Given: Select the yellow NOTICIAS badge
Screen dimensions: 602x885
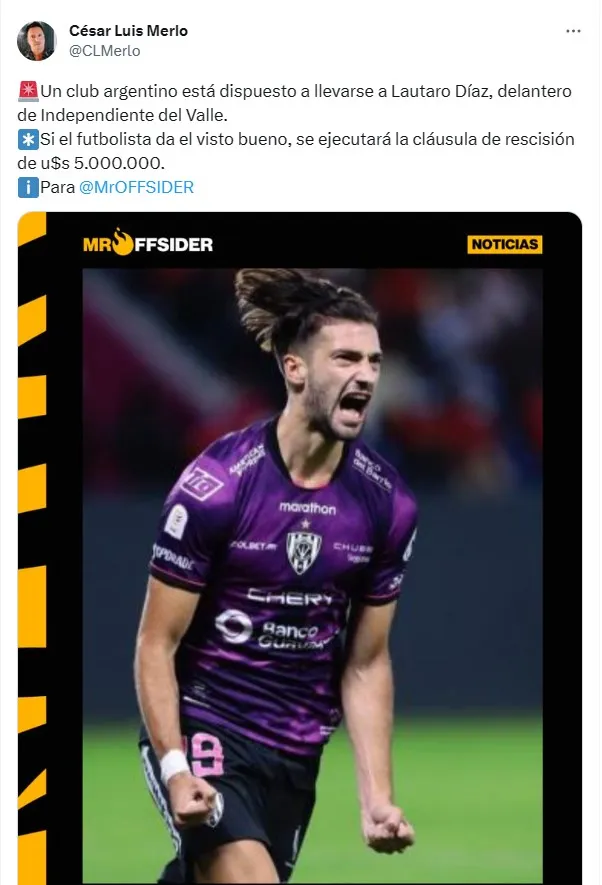Looking at the screenshot, I should (x=504, y=244).
